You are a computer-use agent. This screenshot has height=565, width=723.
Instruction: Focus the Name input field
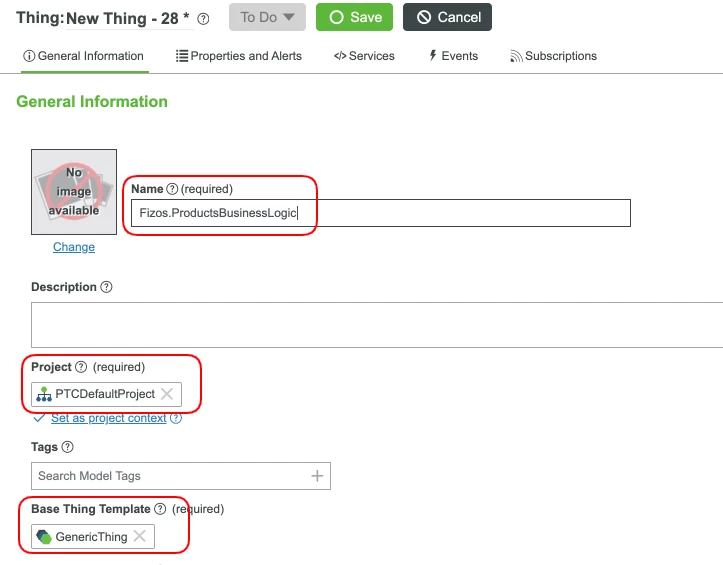[380, 213]
